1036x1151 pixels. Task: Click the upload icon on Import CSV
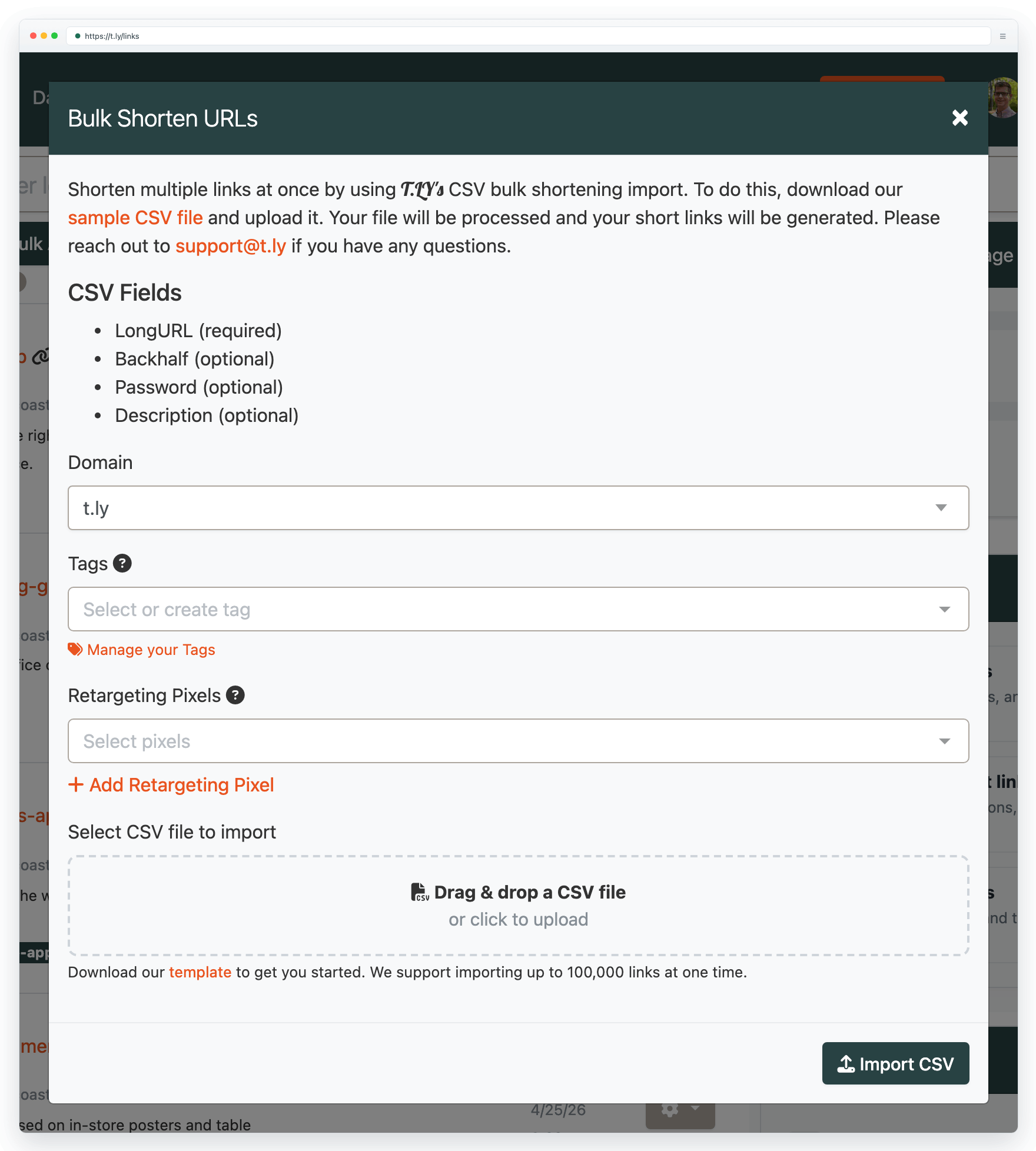[846, 1063]
